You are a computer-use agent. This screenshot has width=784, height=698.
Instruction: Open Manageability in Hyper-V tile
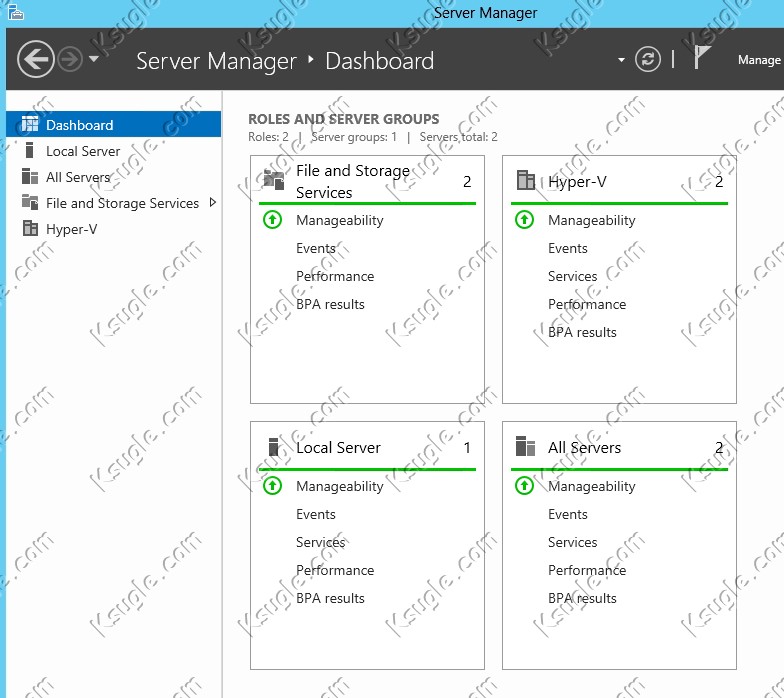pos(592,220)
